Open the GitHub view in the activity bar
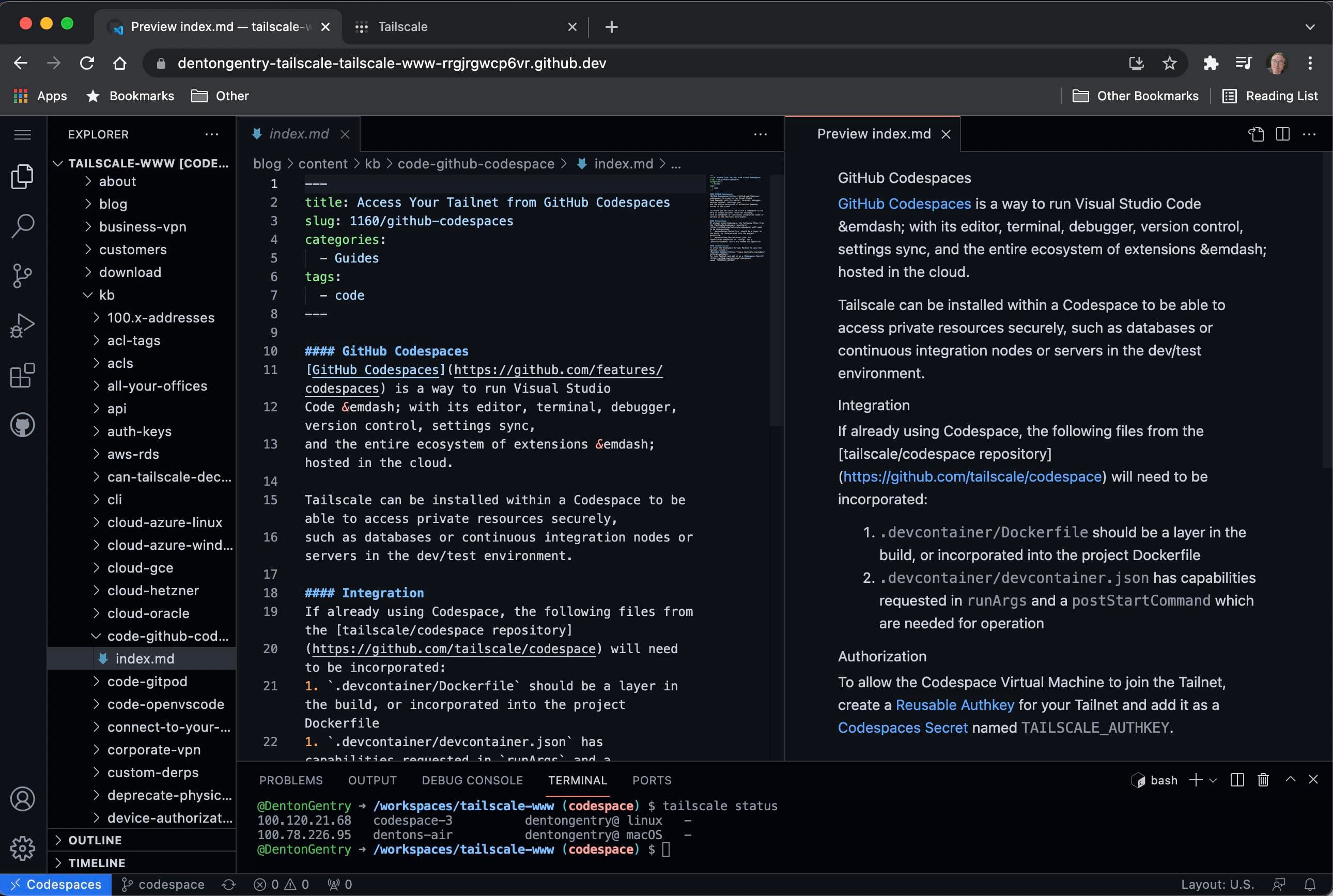This screenshot has width=1333, height=896. pos(23,425)
